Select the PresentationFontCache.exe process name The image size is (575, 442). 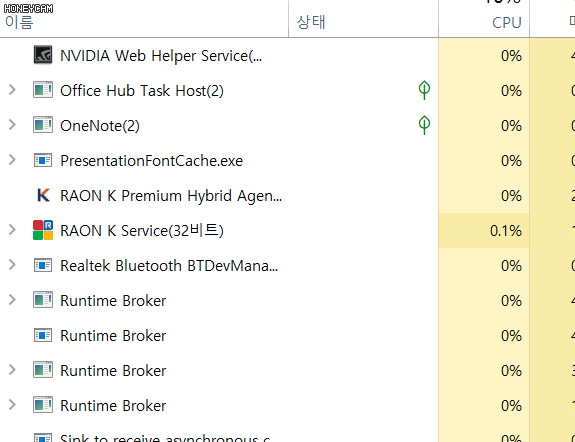[151, 161]
